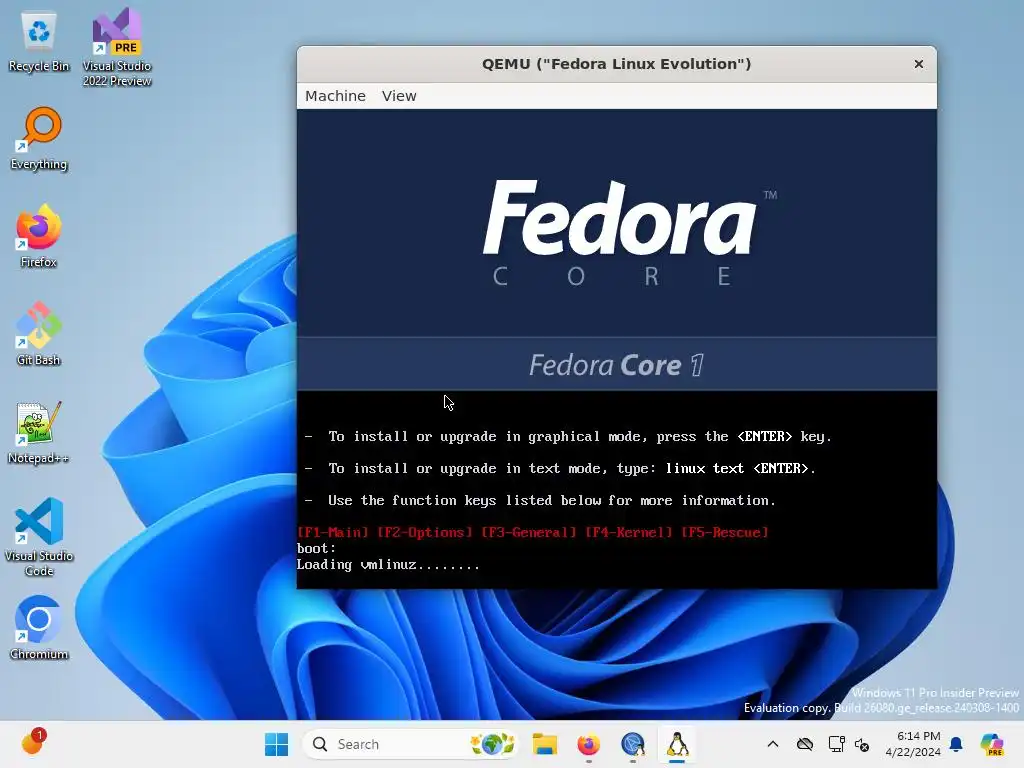Viewport: 1024px width, 768px height.
Task: Click the taskbar Search box
Action: [x=411, y=744]
